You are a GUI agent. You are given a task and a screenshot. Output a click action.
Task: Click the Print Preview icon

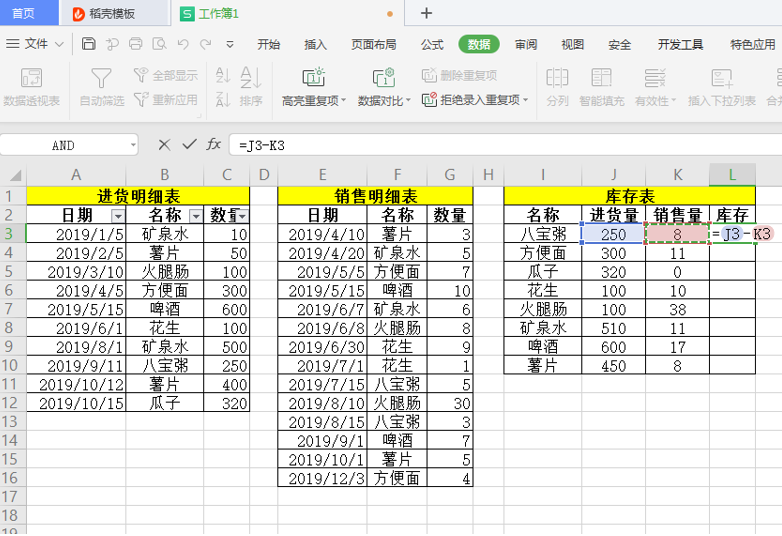[159, 44]
